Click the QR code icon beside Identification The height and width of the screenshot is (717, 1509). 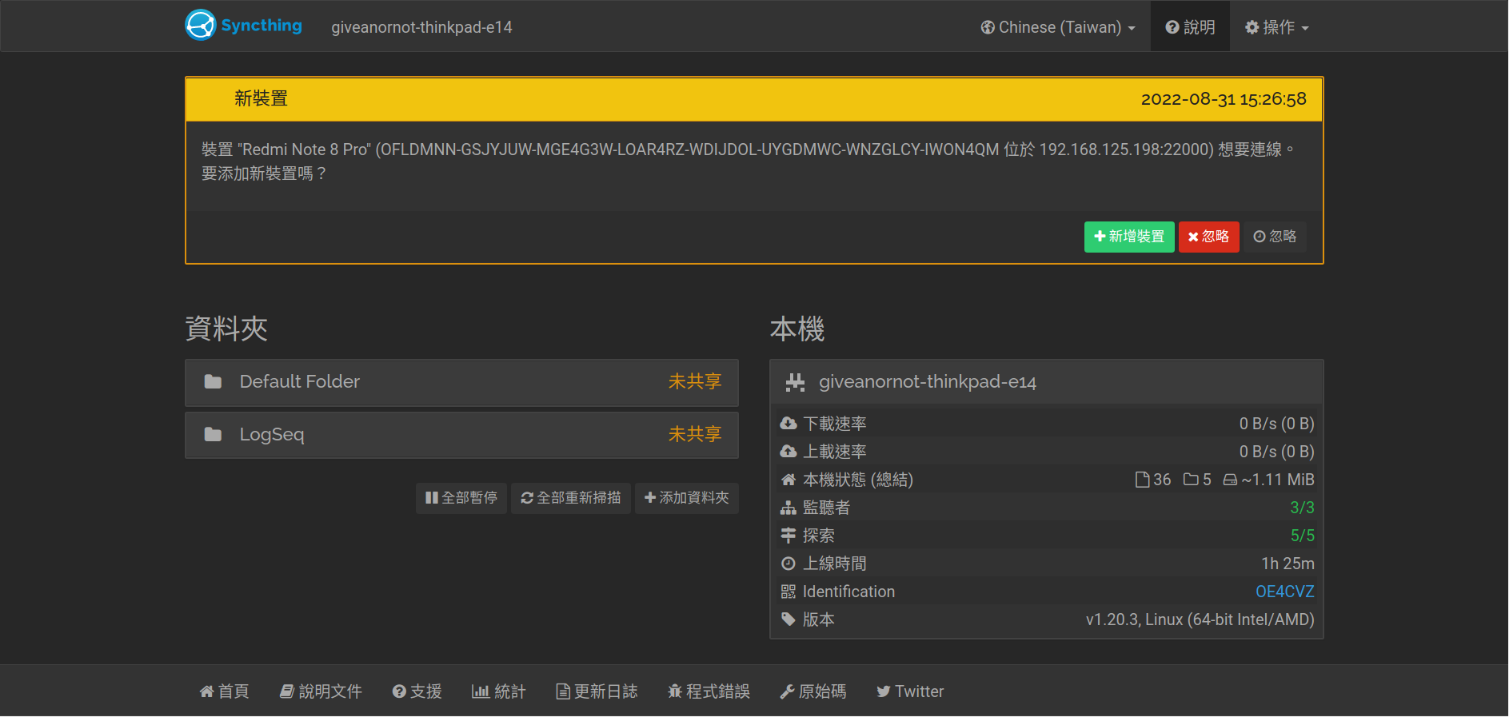tap(788, 592)
